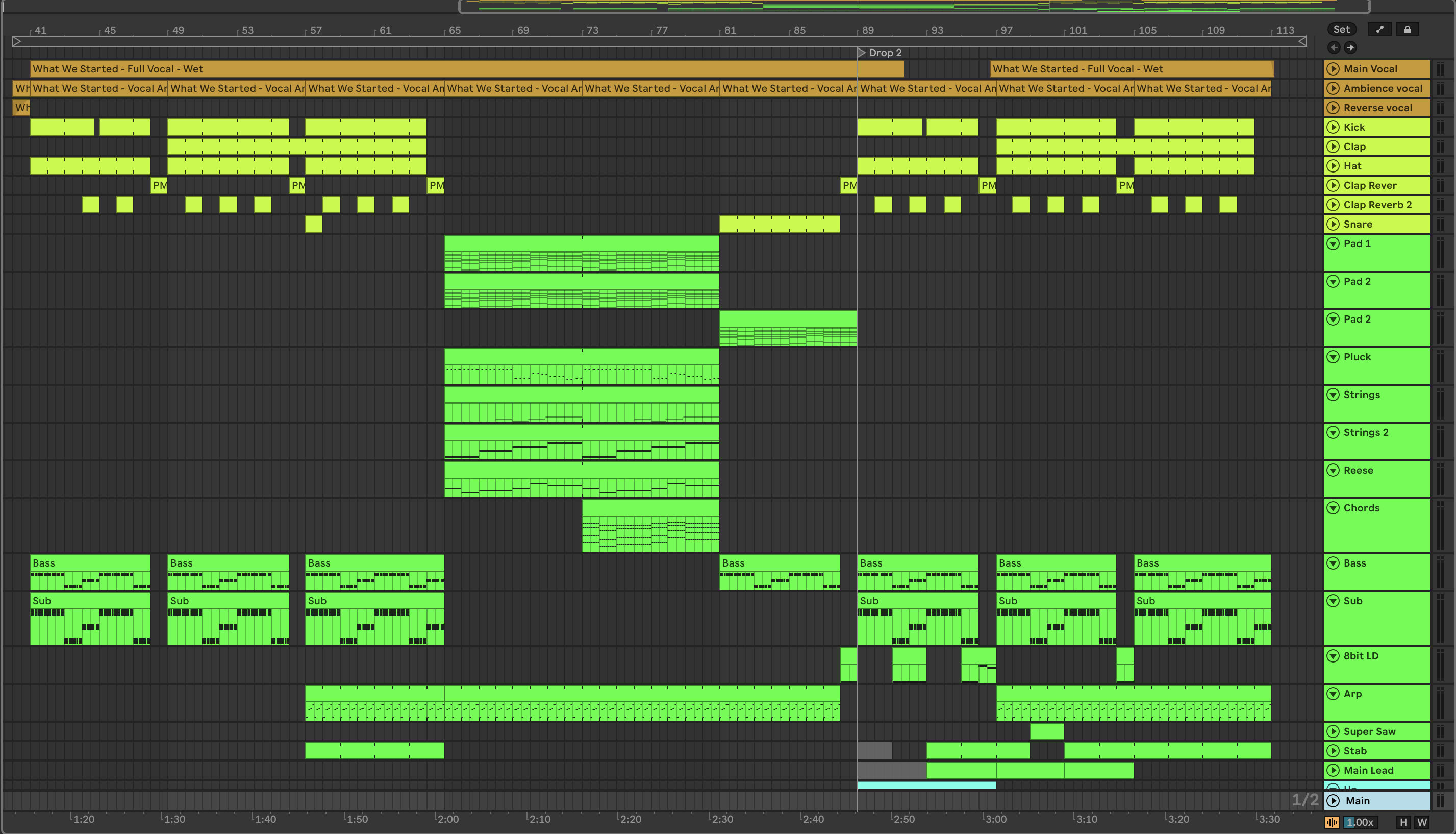Toggle the W optimize width button
Image resolution: width=1456 pixels, height=834 pixels.
point(1422,823)
